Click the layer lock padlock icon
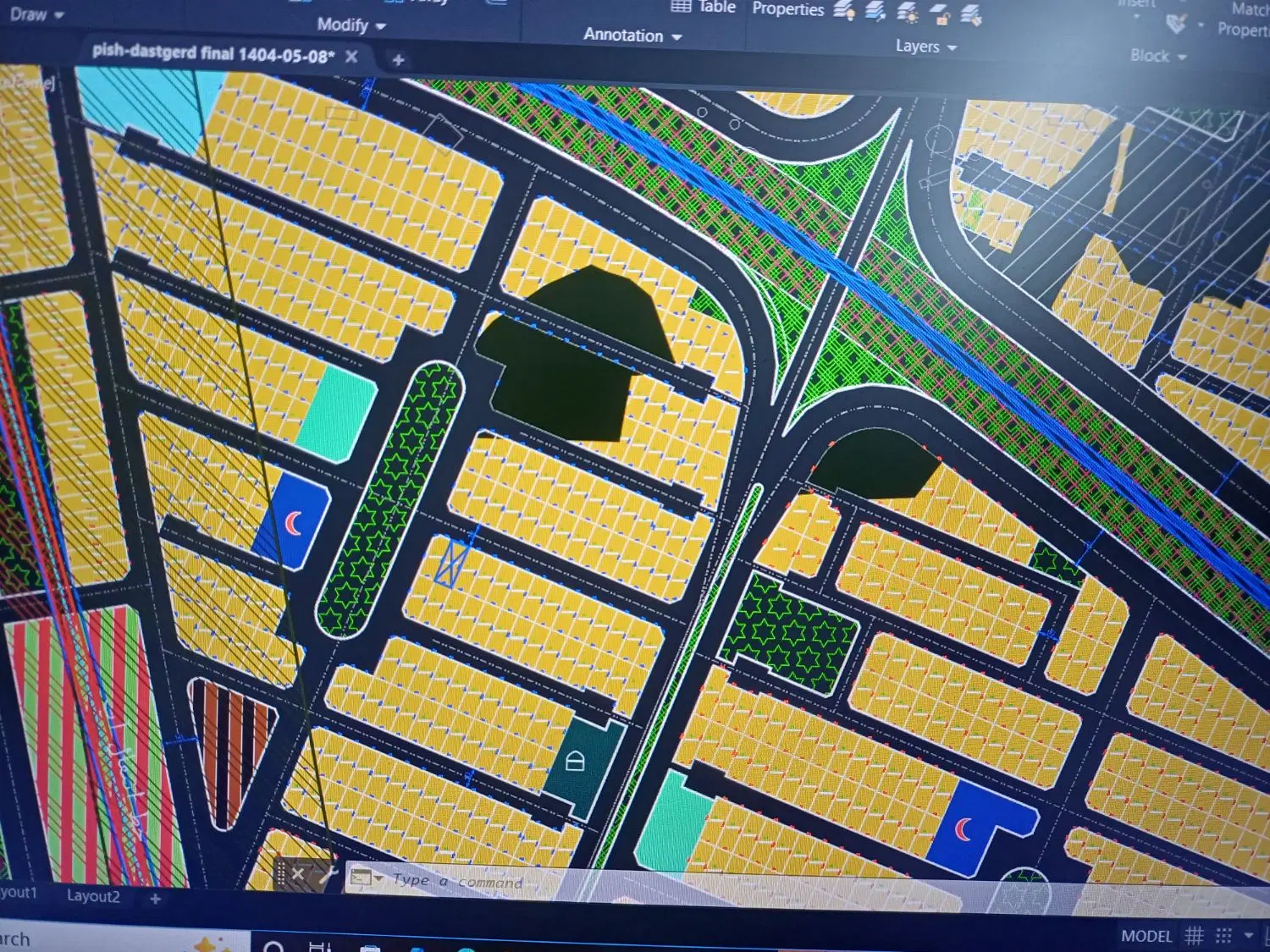 pos(940,15)
